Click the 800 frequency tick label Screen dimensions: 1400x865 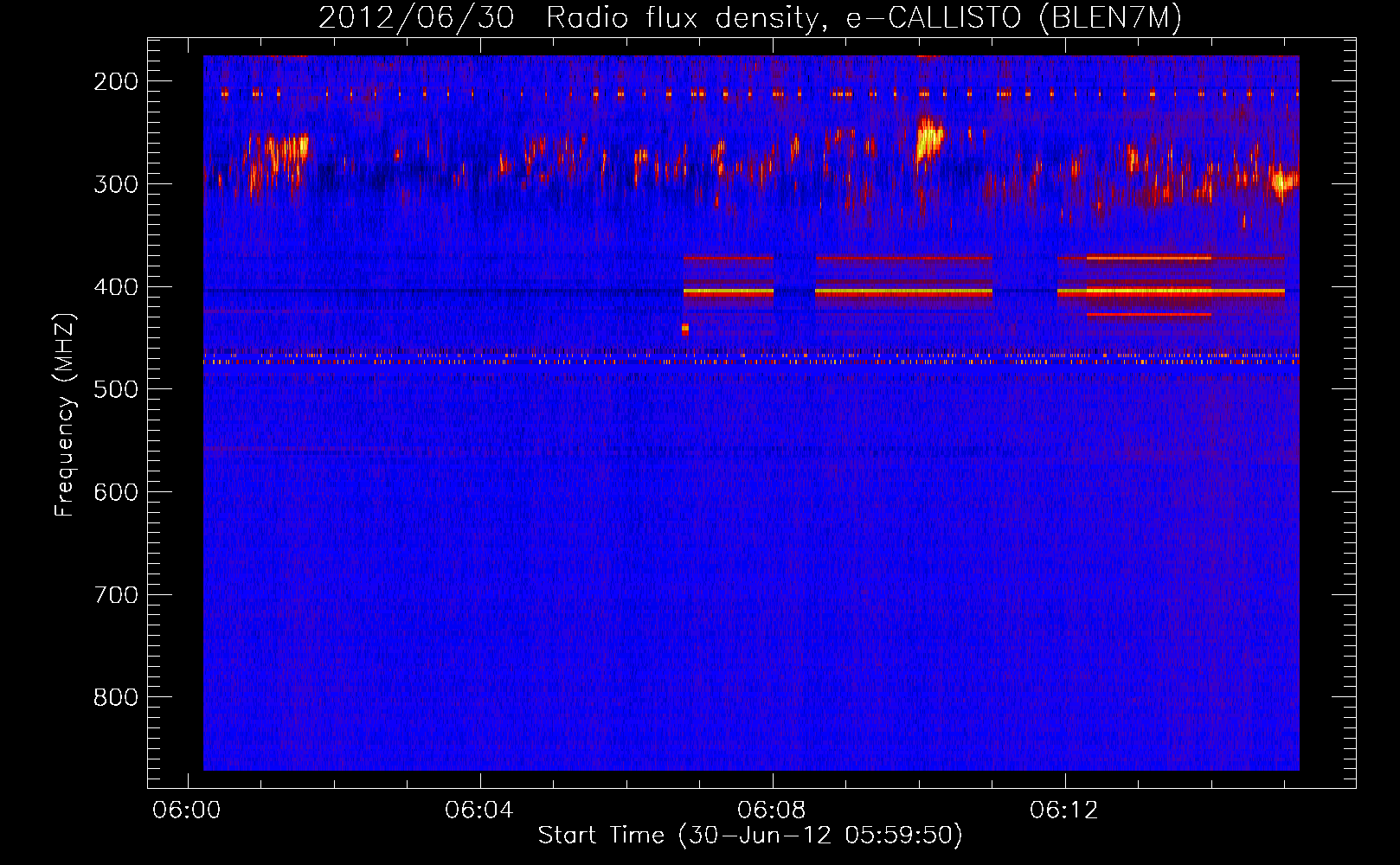116,697
